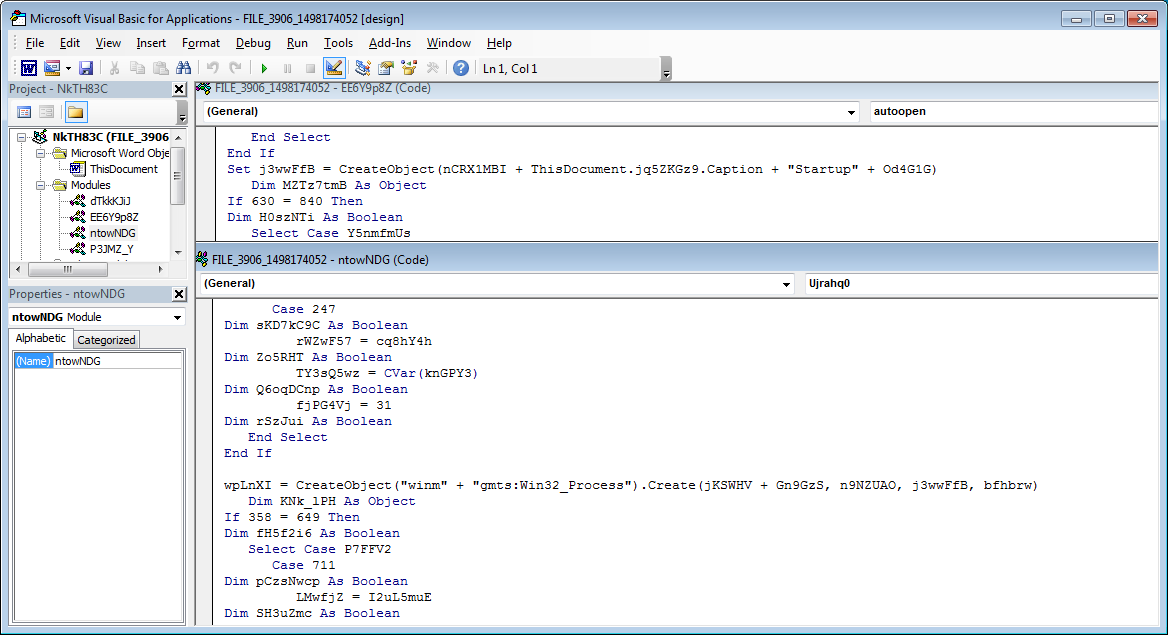Run macro with the green play icon
This screenshot has width=1168, height=635.
click(264, 69)
